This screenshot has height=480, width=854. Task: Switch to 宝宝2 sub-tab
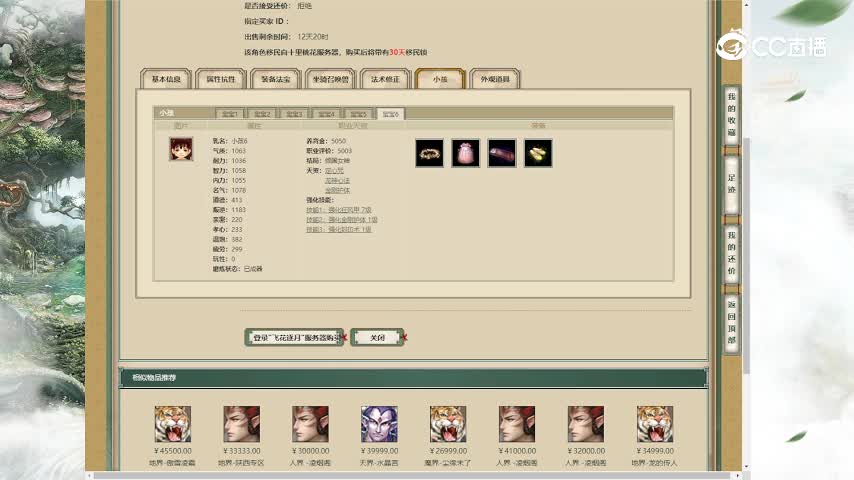coord(262,114)
